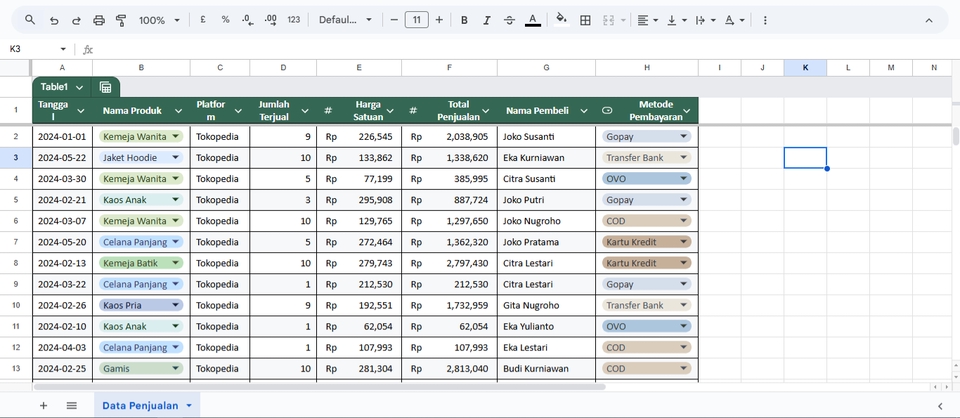Select the paint format roller icon
Image resolution: width=960 pixels, height=418 pixels.
[x=121, y=20]
